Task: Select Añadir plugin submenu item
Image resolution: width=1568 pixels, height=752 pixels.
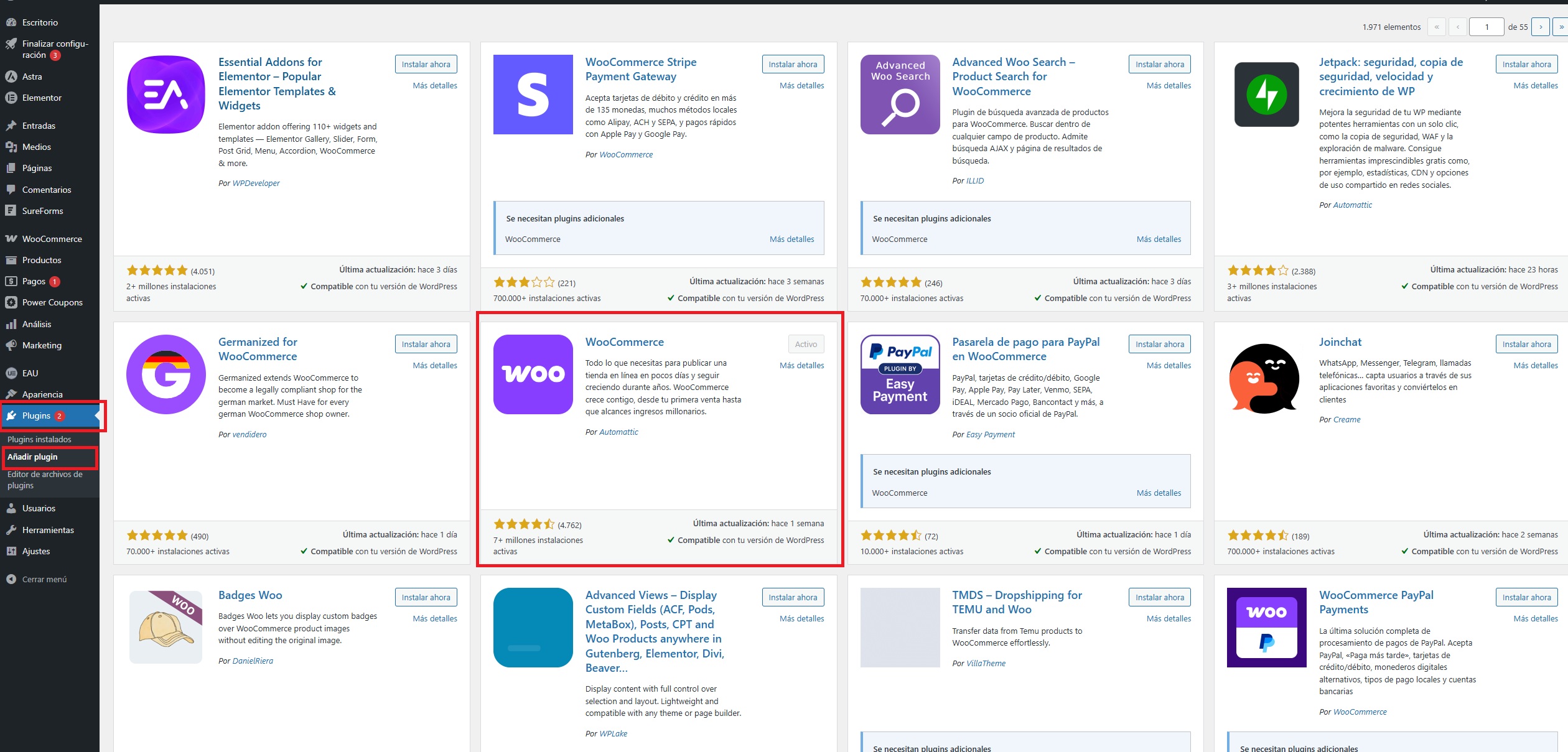Action: pos(32,457)
